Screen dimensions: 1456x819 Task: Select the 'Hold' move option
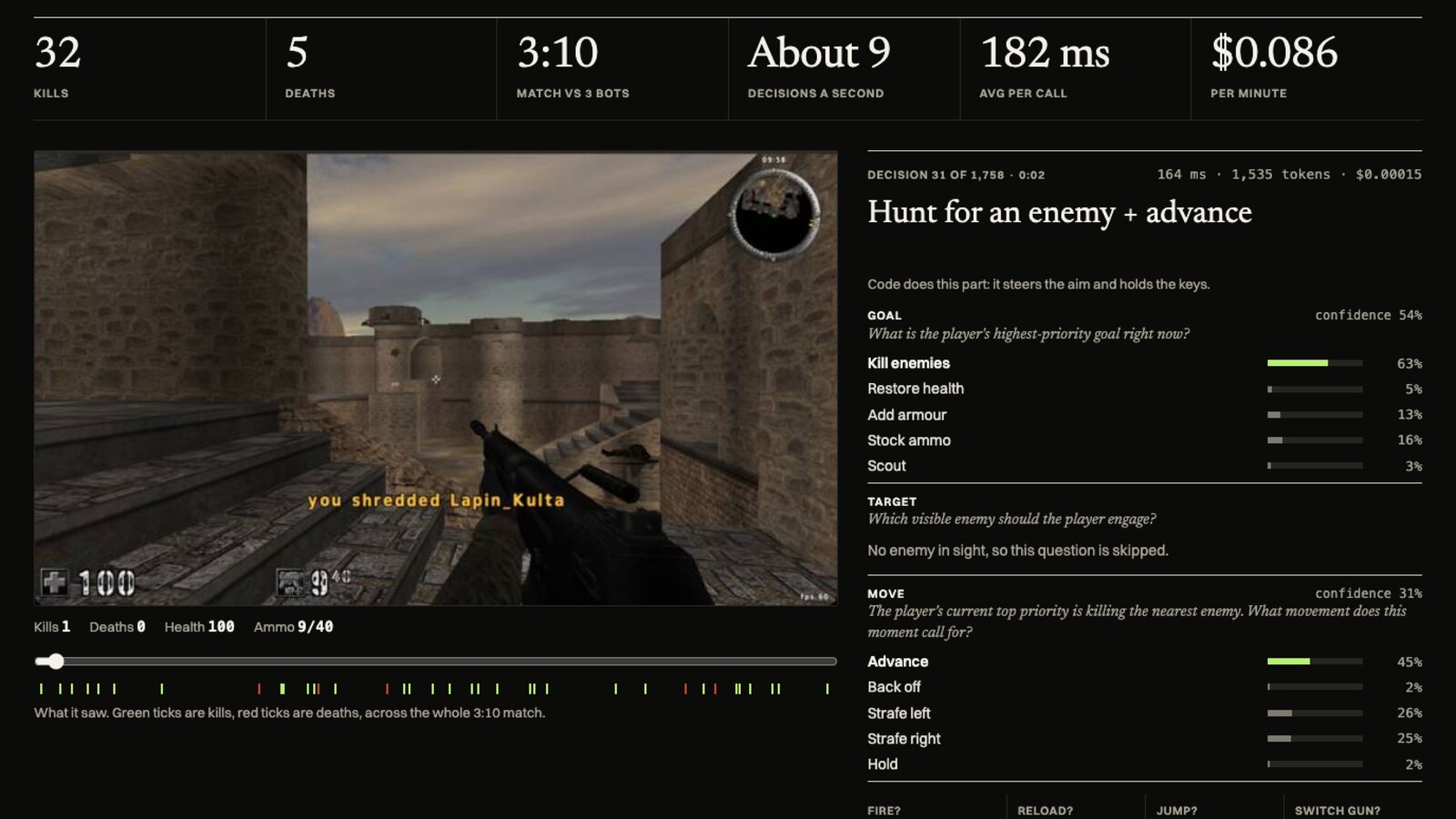1144,764
